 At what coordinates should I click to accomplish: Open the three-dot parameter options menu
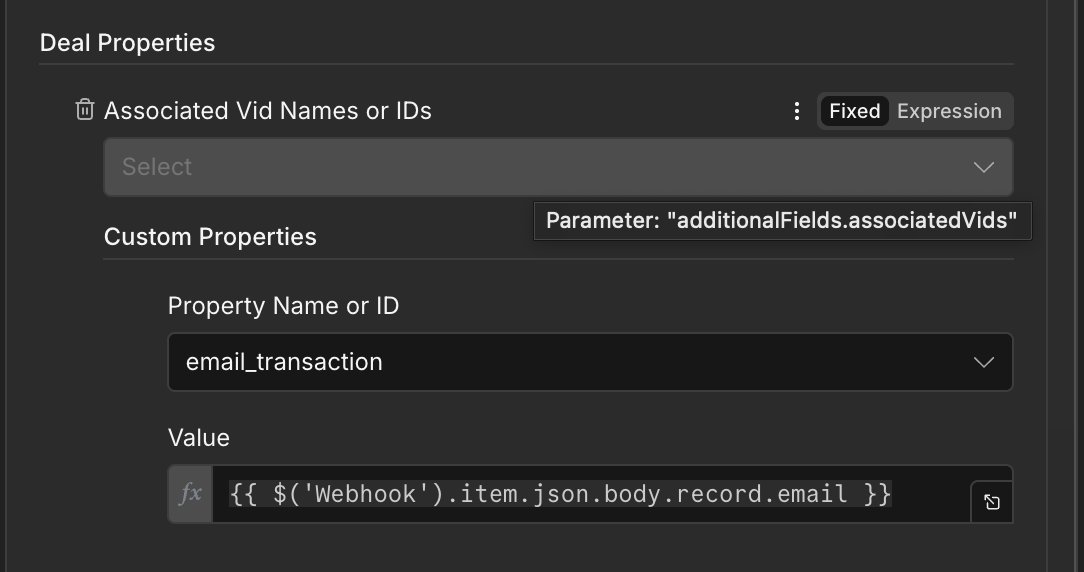796,111
